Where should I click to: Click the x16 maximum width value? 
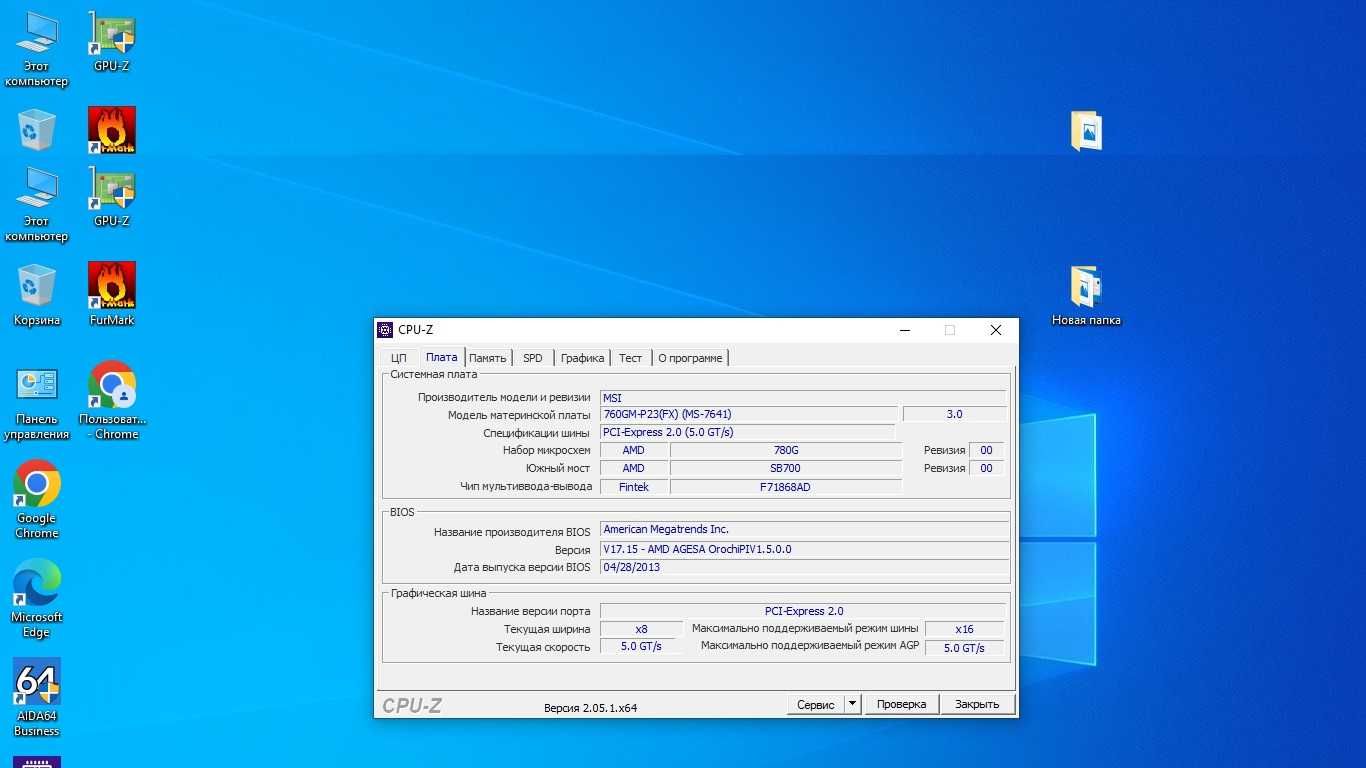pyautogui.click(x=964, y=629)
